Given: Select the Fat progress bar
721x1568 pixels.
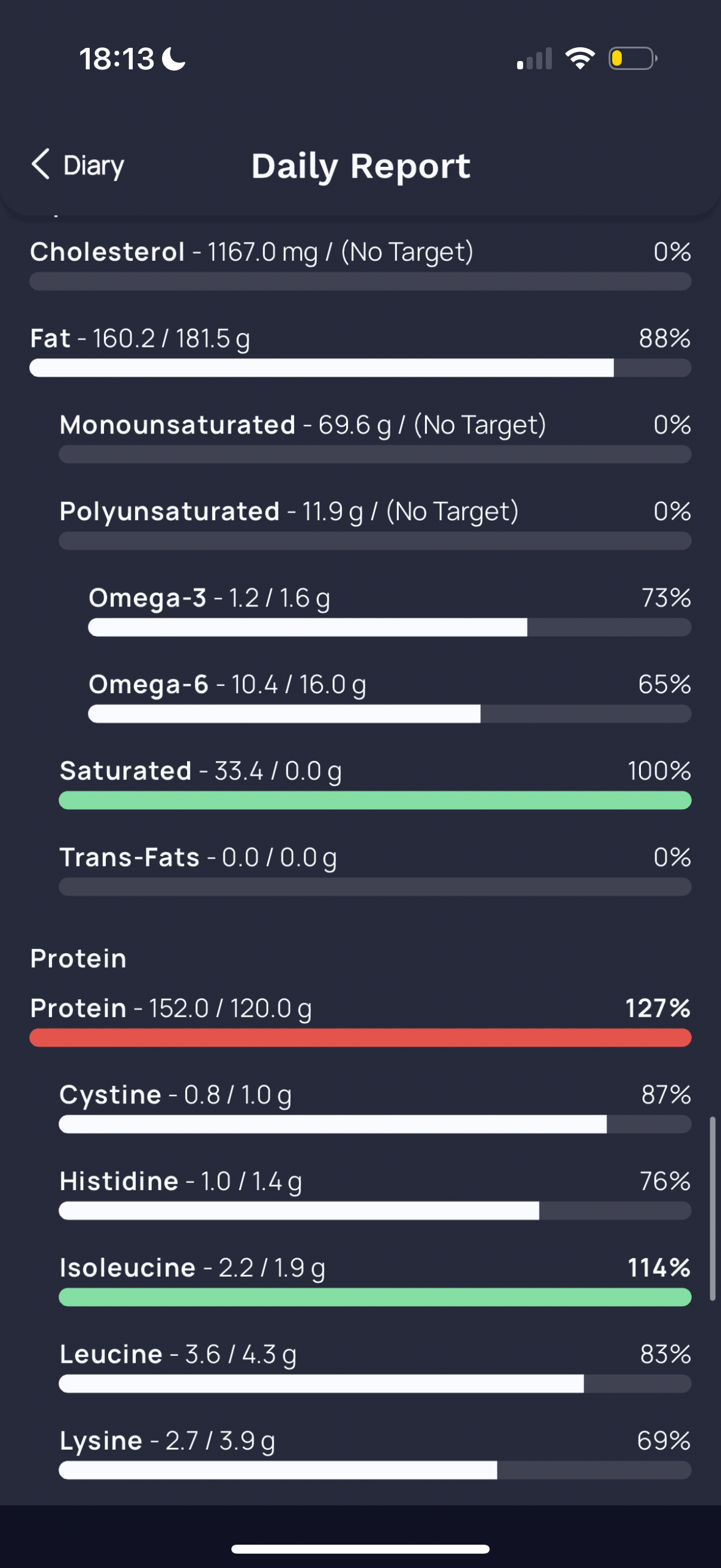Looking at the screenshot, I should click(360, 368).
